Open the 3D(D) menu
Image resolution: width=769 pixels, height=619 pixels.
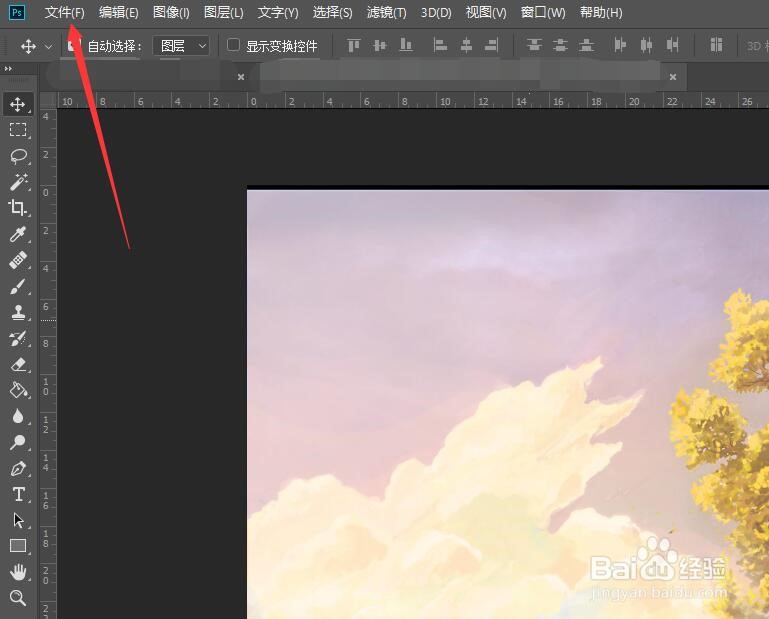[436, 12]
